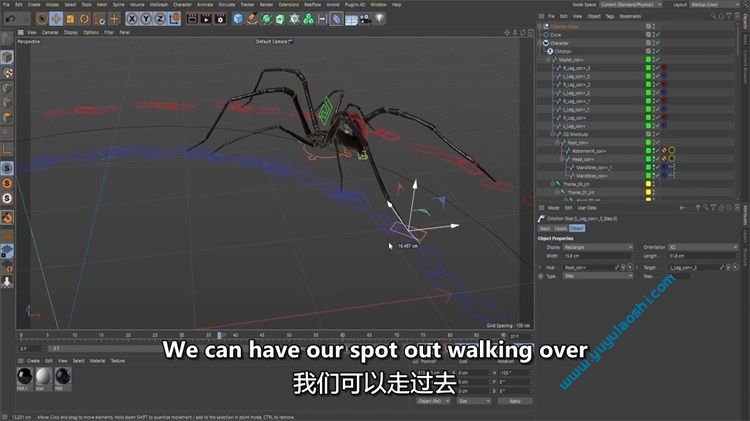This screenshot has width=750, height=421.
Task: Switch to the Coord. tab in Attributes
Action: (561, 228)
